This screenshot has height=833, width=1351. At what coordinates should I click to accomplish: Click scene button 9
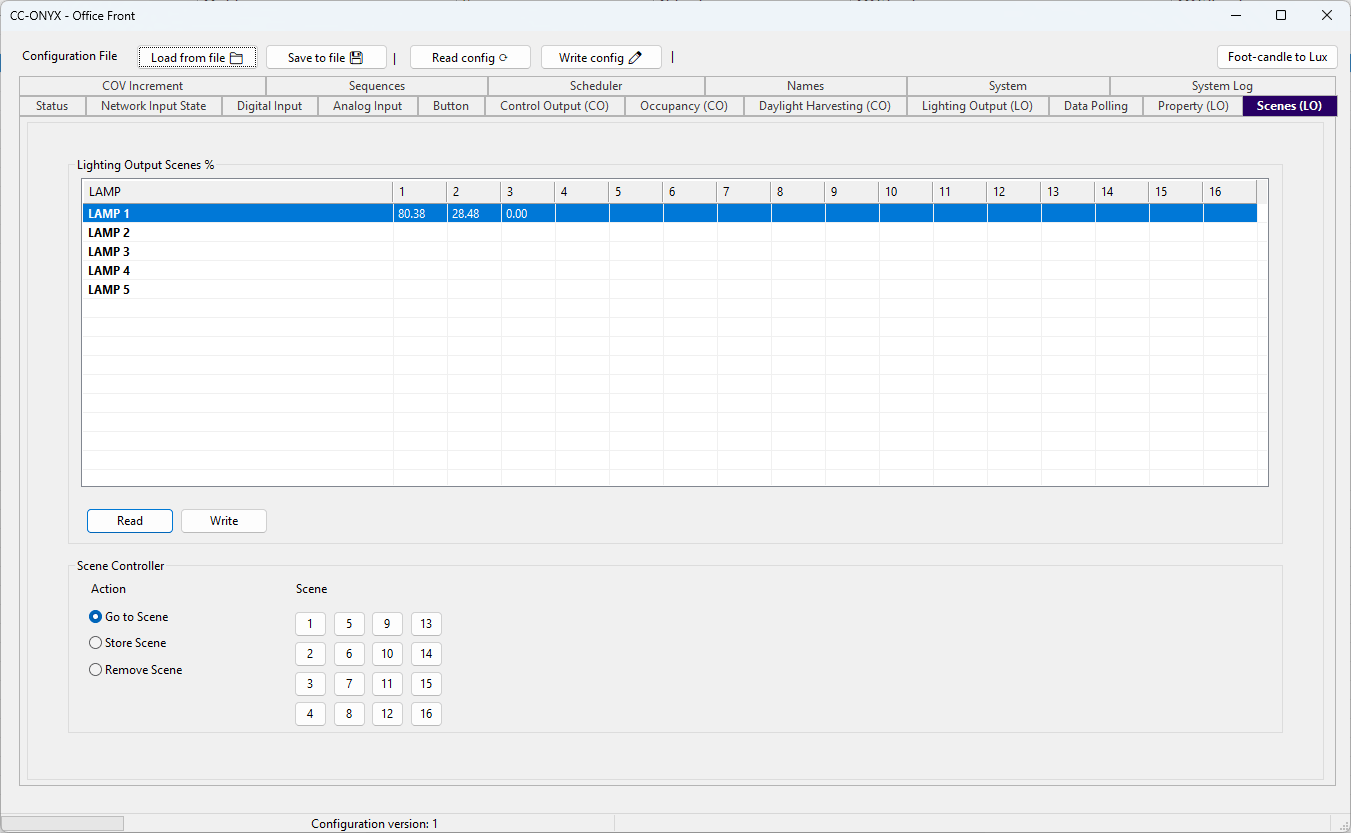coord(387,624)
